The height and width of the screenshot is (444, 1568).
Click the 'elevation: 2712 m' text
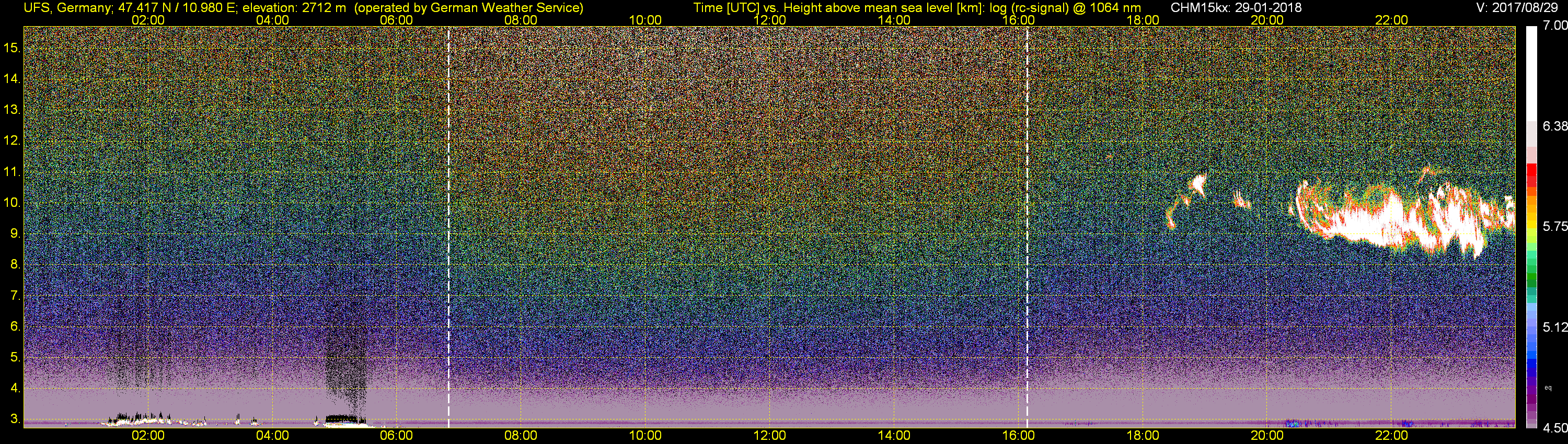point(294,8)
